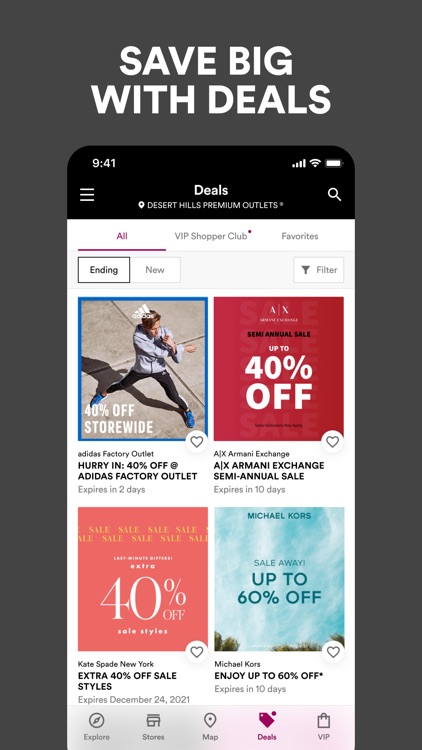Go to the Stores icon
422x750 pixels.
153,720
